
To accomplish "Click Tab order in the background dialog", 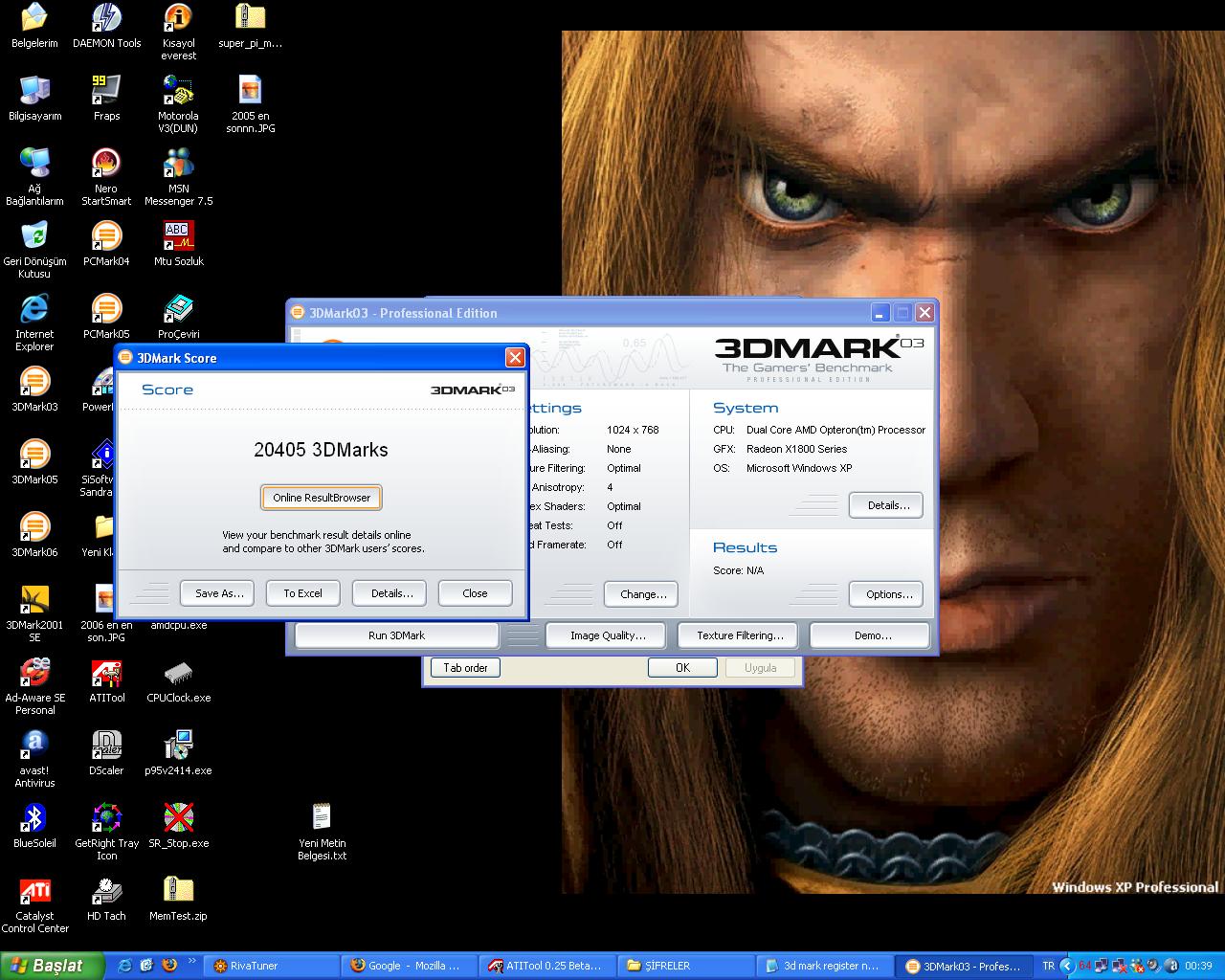I will 465,668.
